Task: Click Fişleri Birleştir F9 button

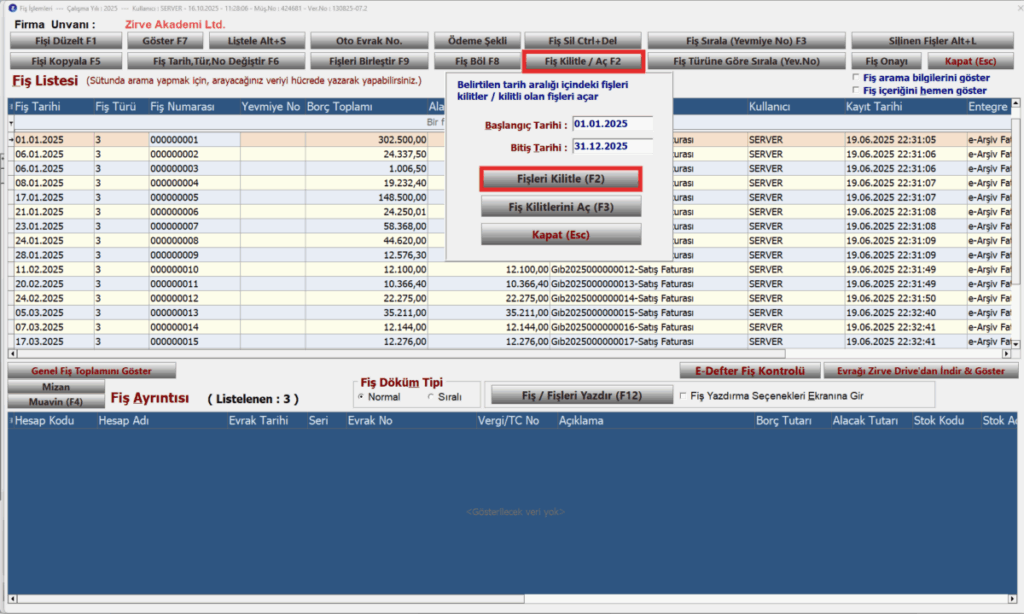Action: coord(369,61)
